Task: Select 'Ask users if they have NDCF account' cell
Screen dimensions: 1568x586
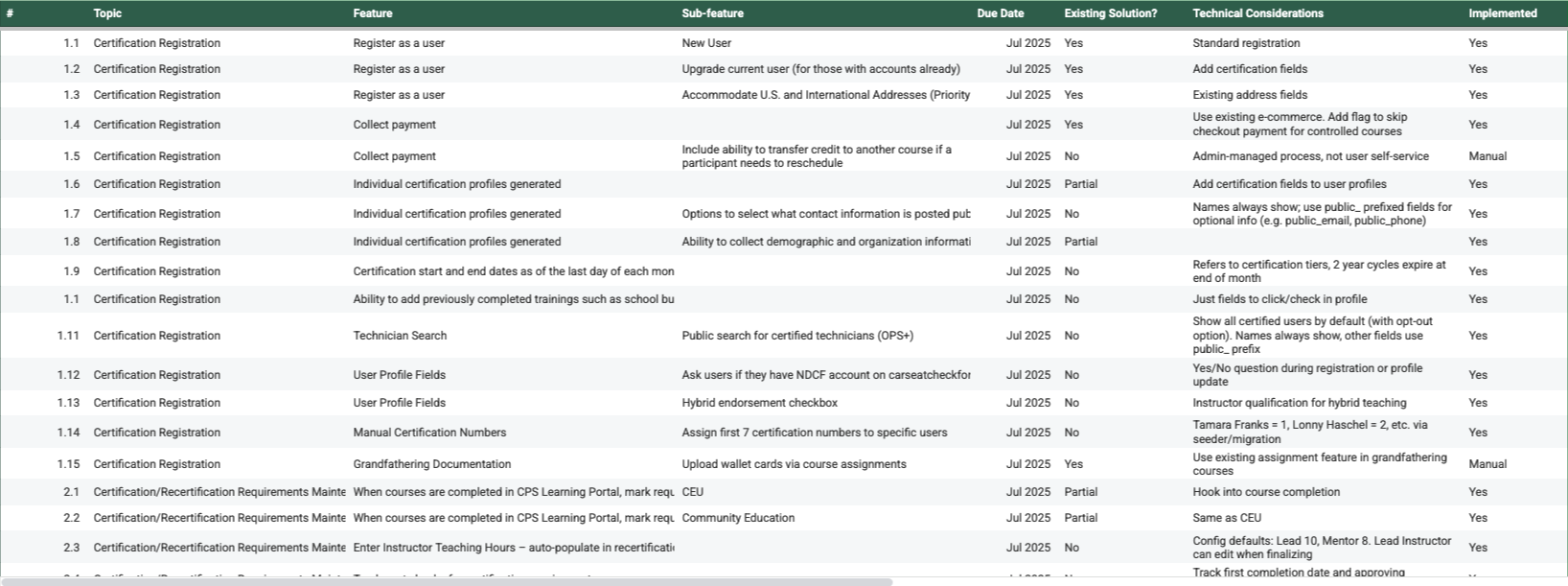Action: point(825,375)
